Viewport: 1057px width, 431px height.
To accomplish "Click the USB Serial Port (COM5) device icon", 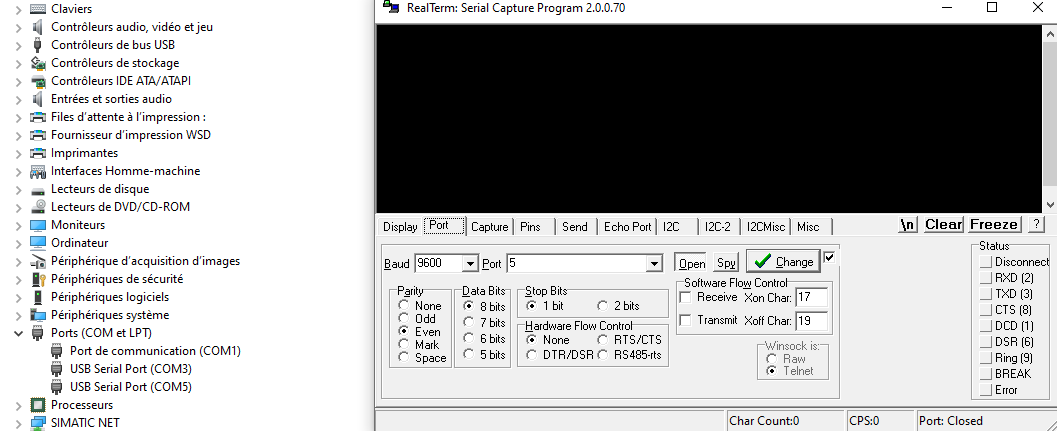I will [57, 387].
